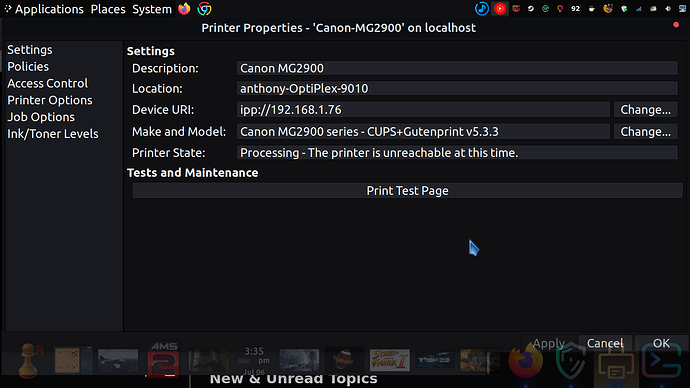Click into the Description text field

457,68
